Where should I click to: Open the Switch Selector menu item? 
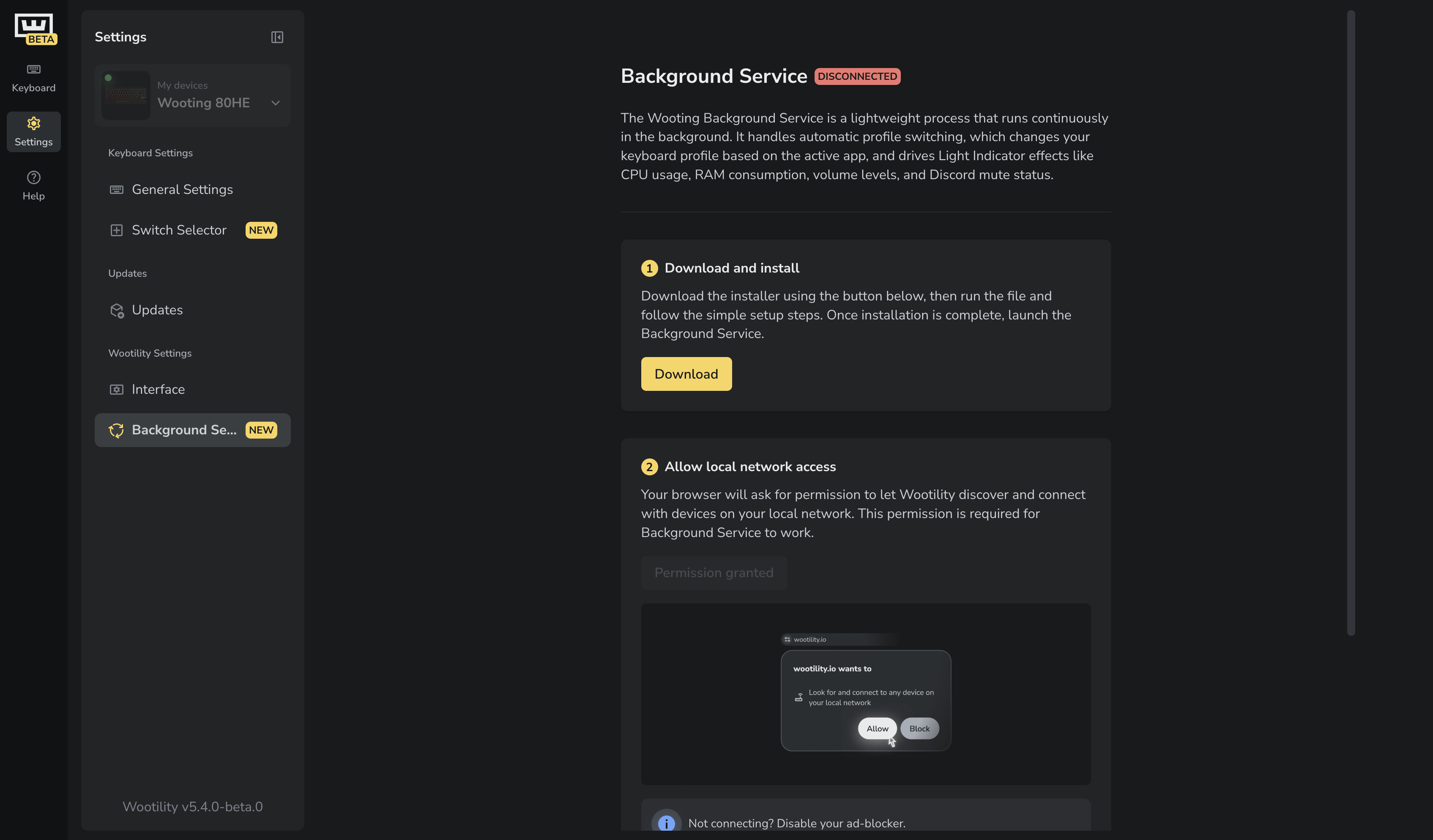pos(179,230)
